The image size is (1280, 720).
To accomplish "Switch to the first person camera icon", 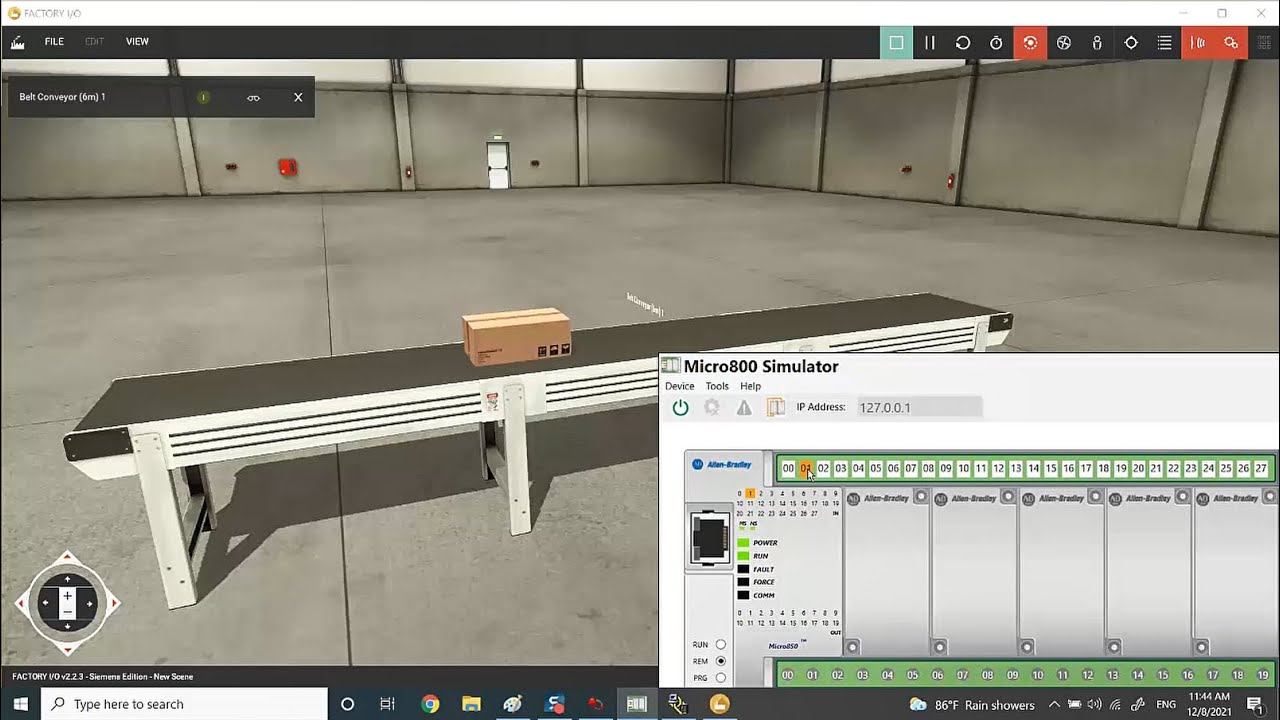I will tap(1097, 43).
